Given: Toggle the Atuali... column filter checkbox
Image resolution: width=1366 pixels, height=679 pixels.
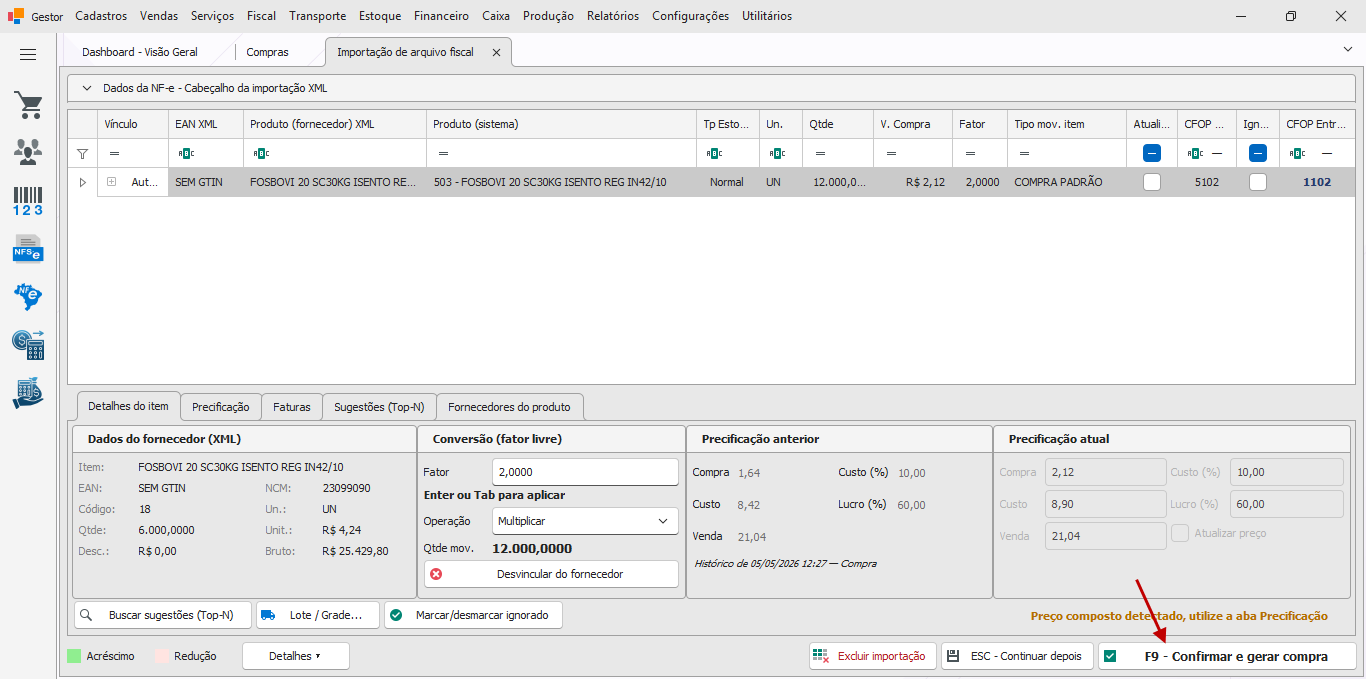Looking at the screenshot, I should [1152, 153].
